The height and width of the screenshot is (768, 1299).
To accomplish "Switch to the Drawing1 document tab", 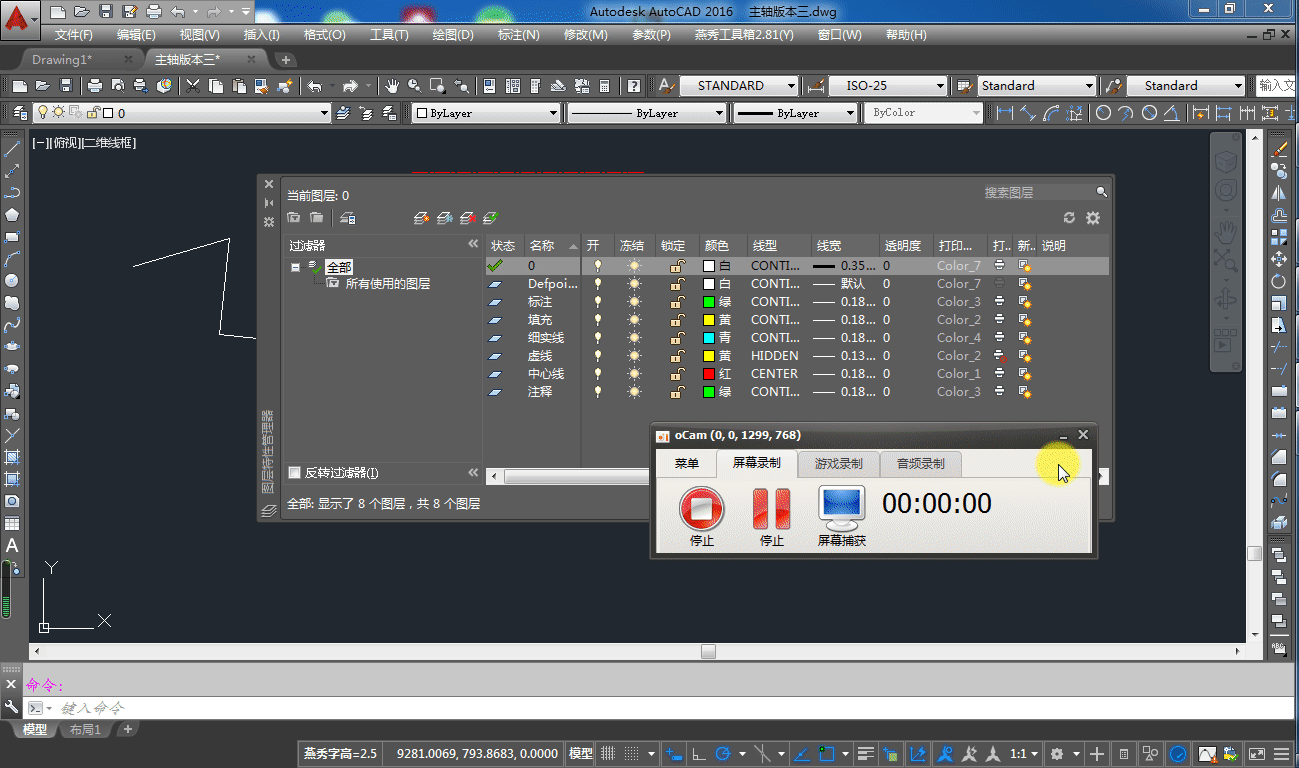I will tap(62, 60).
